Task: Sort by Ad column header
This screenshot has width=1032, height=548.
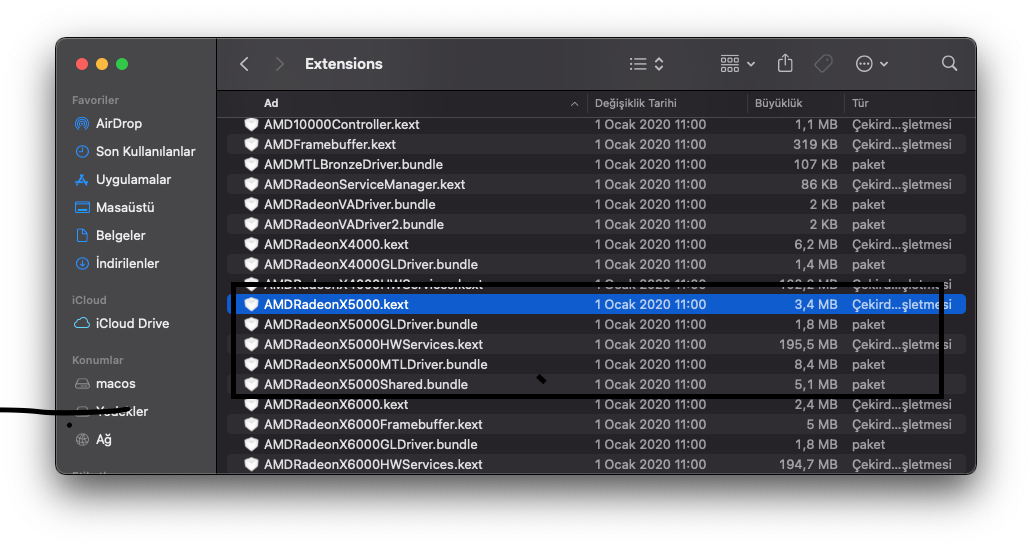Action: [x=271, y=103]
